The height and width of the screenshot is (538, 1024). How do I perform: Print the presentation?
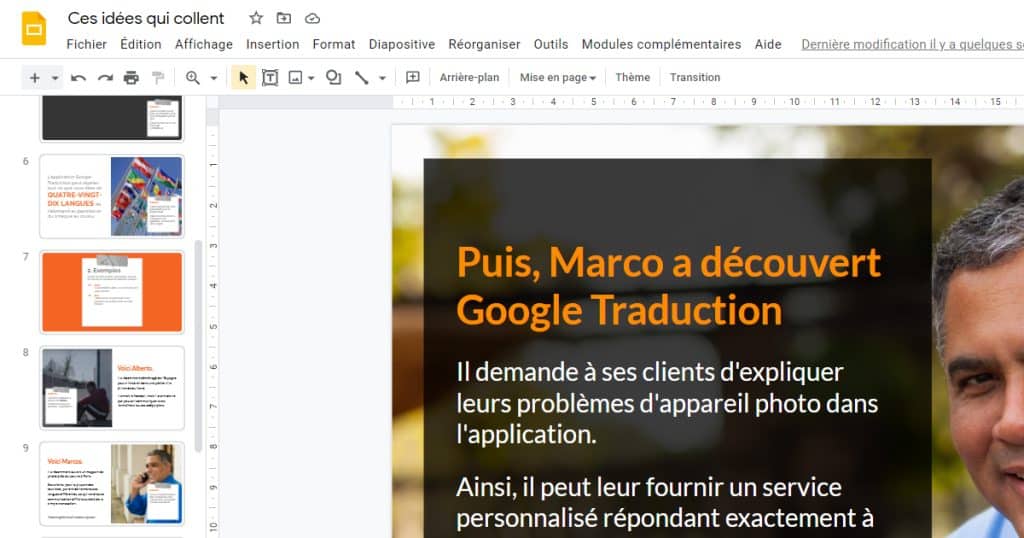131,78
